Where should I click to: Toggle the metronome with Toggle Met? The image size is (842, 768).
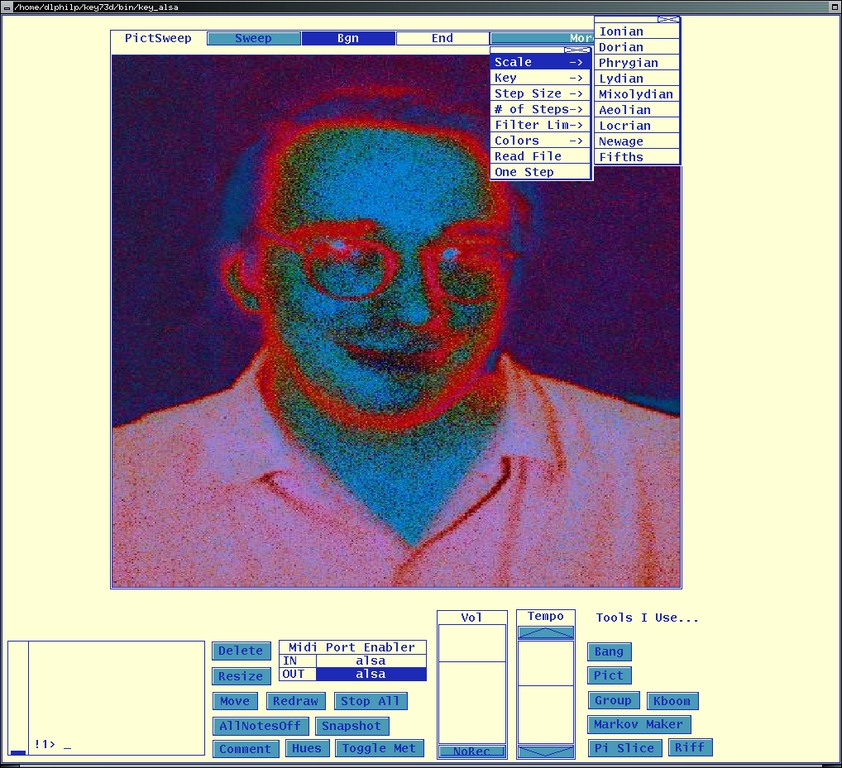[379, 748]
